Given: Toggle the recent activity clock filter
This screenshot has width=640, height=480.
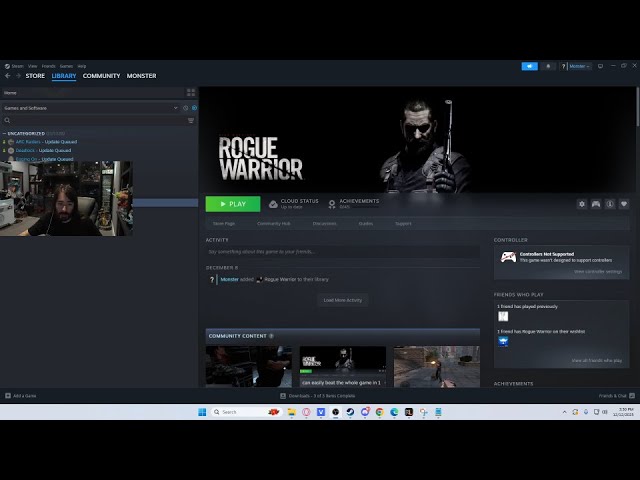Looking at the screenshot, I should click(x=186, y=108).
